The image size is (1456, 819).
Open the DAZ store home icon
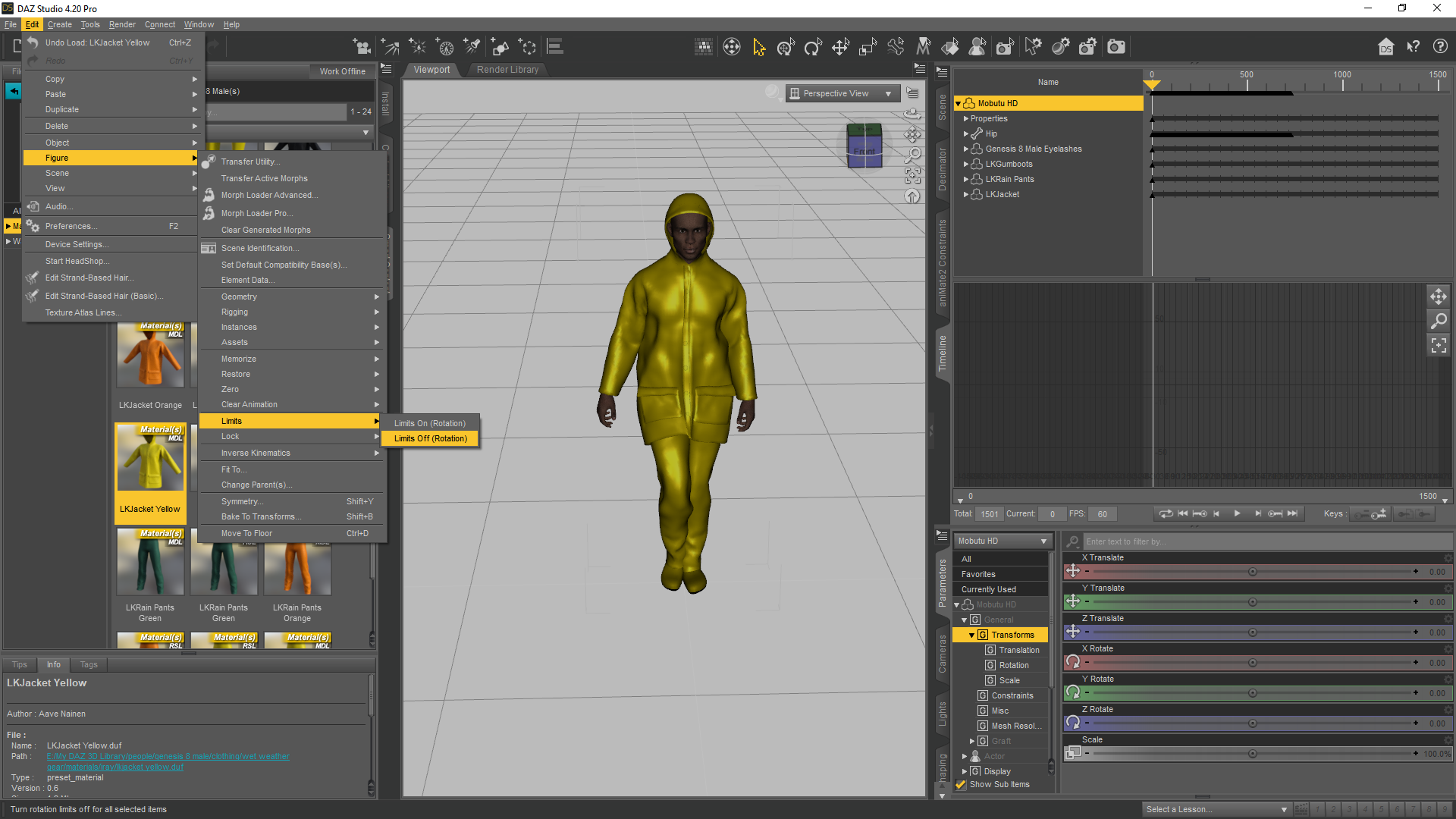coord(1385,47)
